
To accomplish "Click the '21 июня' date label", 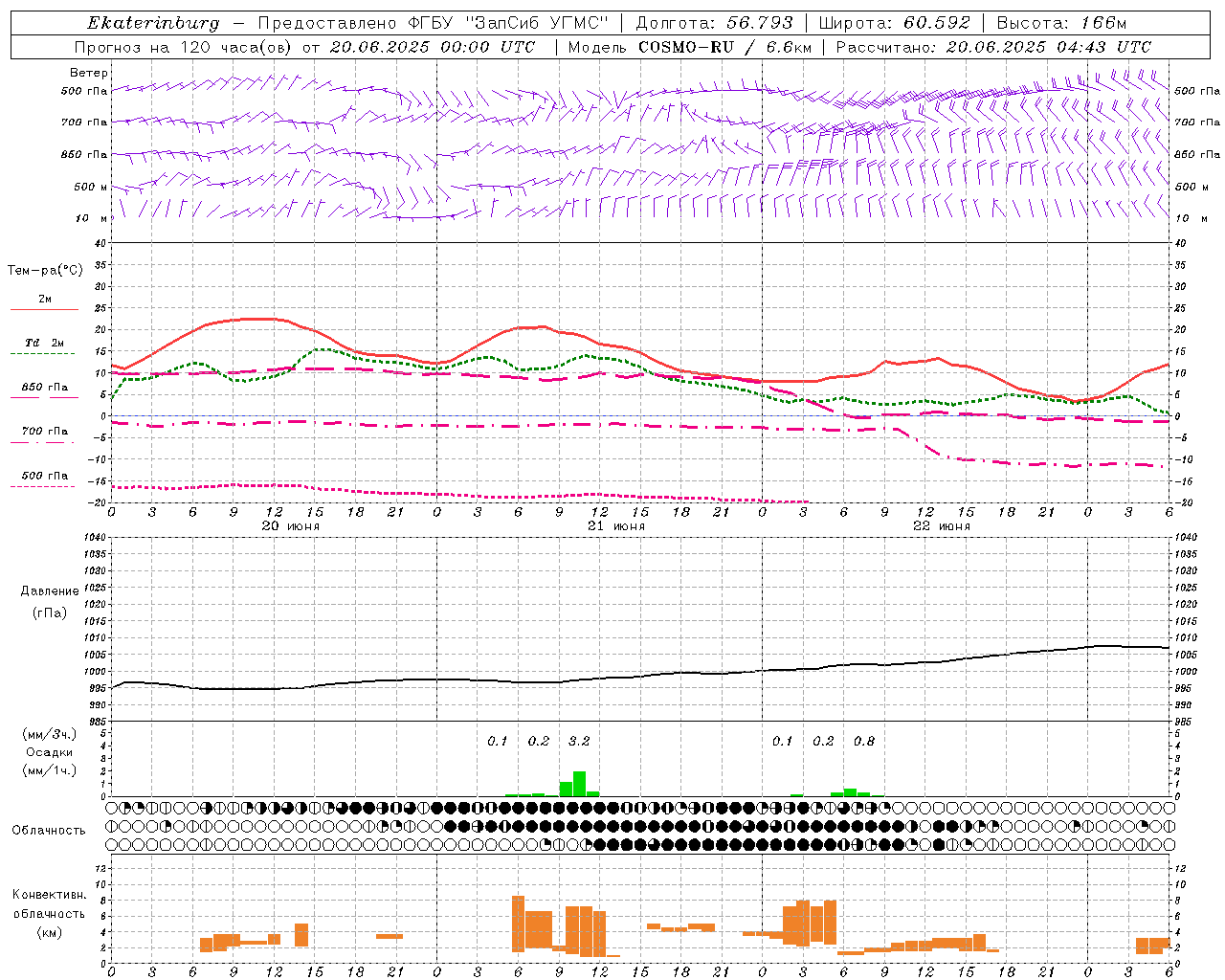I will point(616,526).
